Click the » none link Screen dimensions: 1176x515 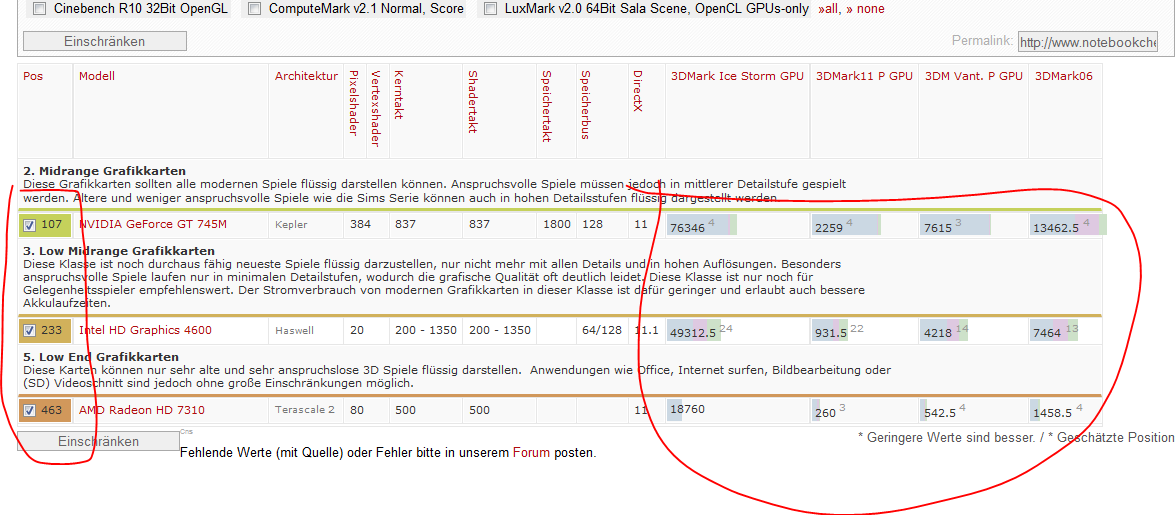866,9
